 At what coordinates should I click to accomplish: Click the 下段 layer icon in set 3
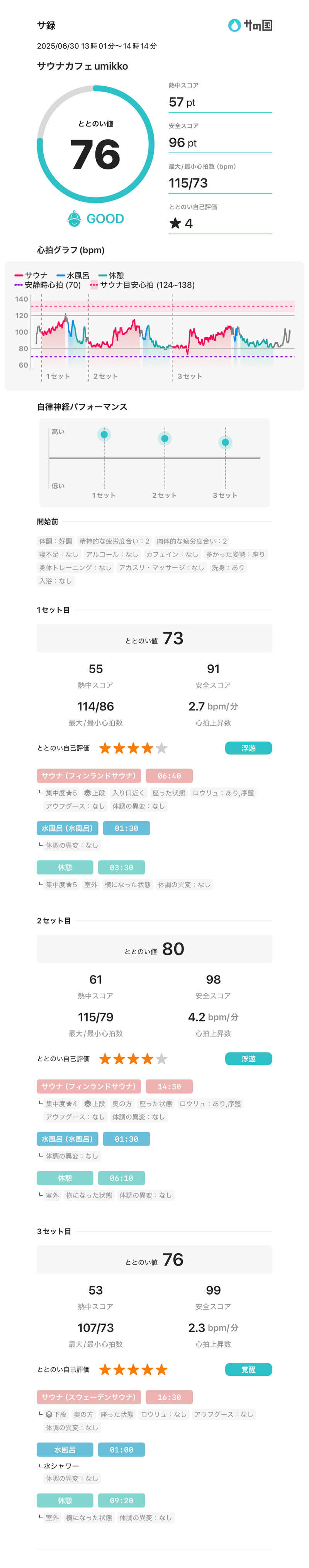point(49,1414)
